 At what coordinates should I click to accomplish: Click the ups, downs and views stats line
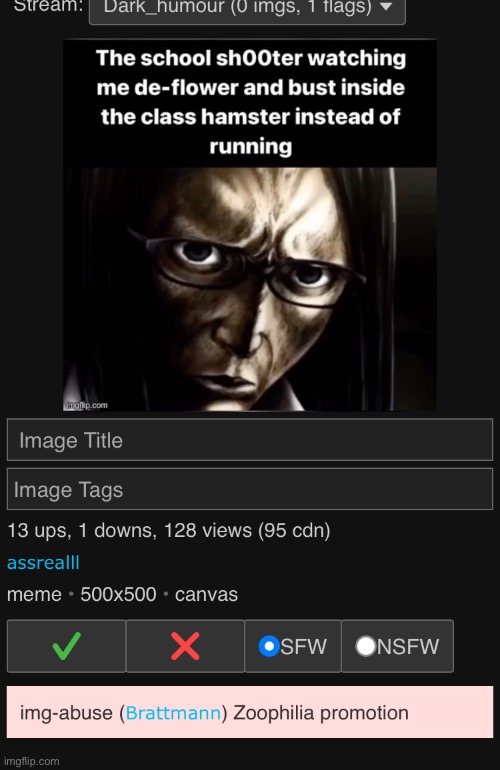point(168,530)
